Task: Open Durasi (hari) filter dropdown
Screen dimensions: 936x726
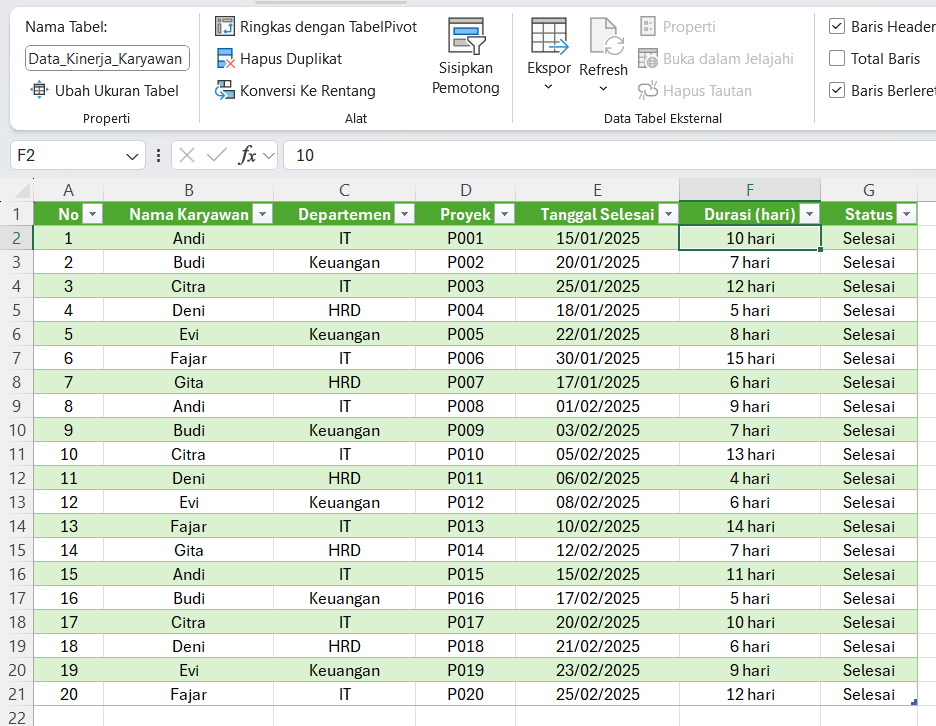Action: click(x=810, y=214)
